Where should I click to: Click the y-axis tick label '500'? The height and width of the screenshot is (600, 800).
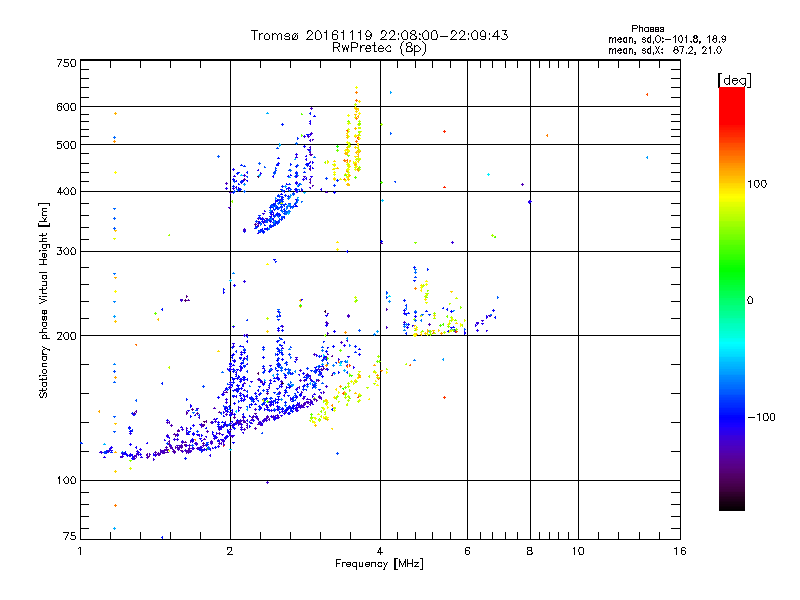pos(67,145)
